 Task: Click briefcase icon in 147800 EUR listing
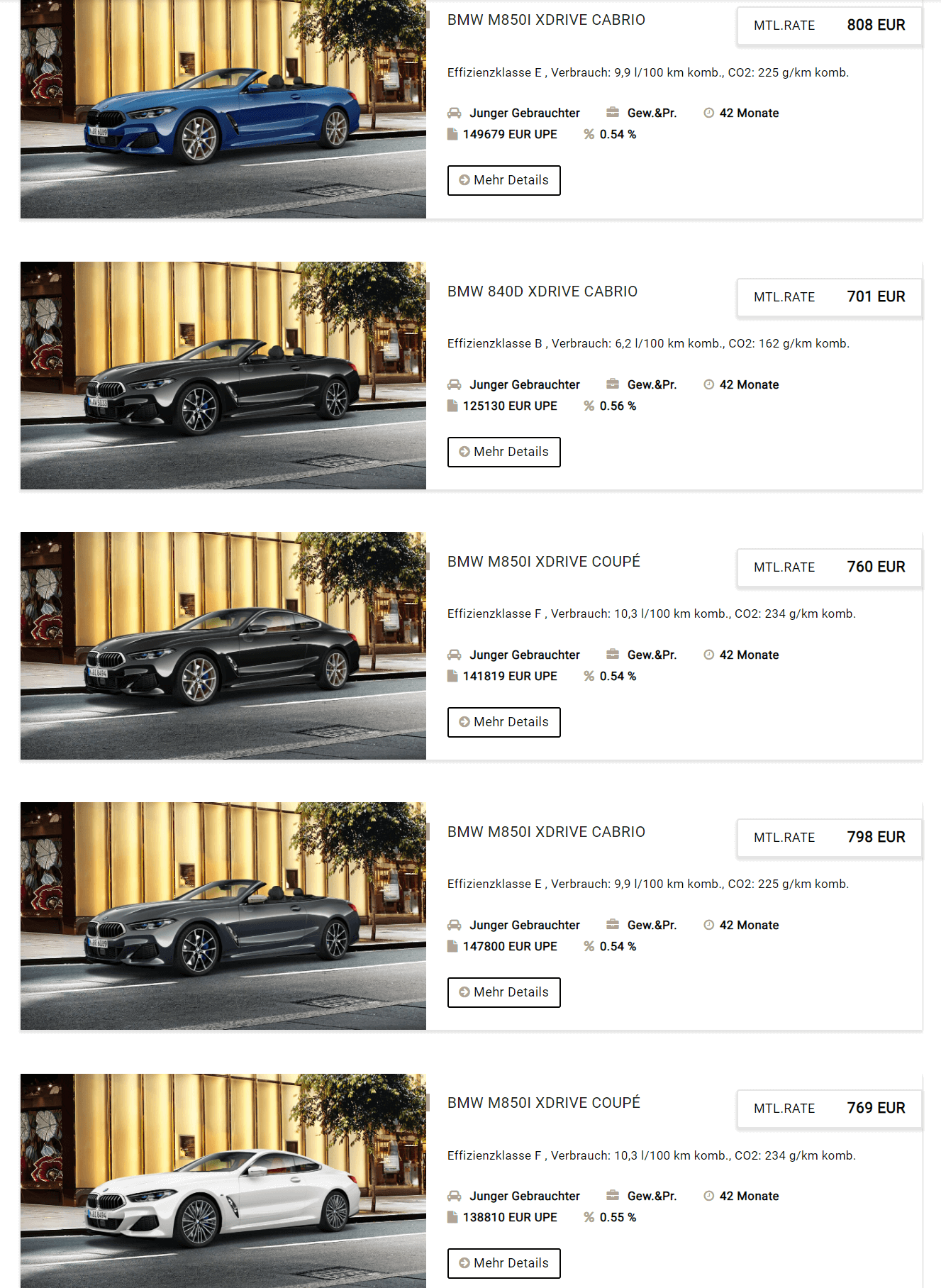point(613,924)
